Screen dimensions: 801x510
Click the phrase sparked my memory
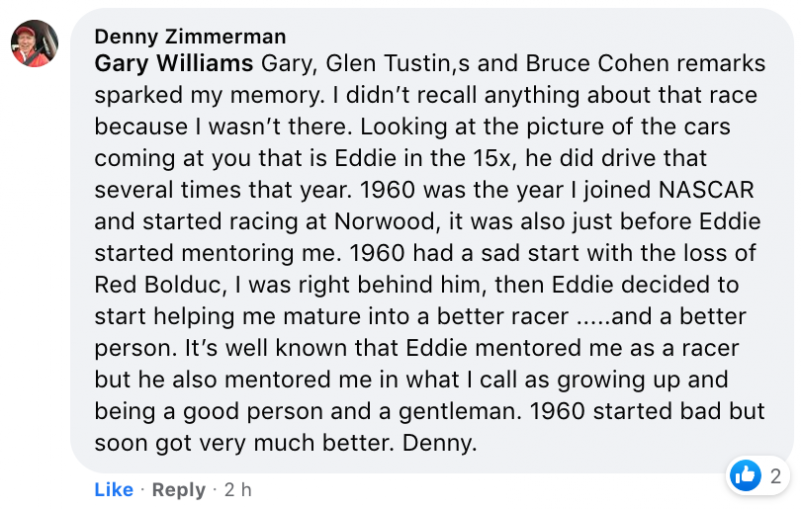tap(207, 96)
